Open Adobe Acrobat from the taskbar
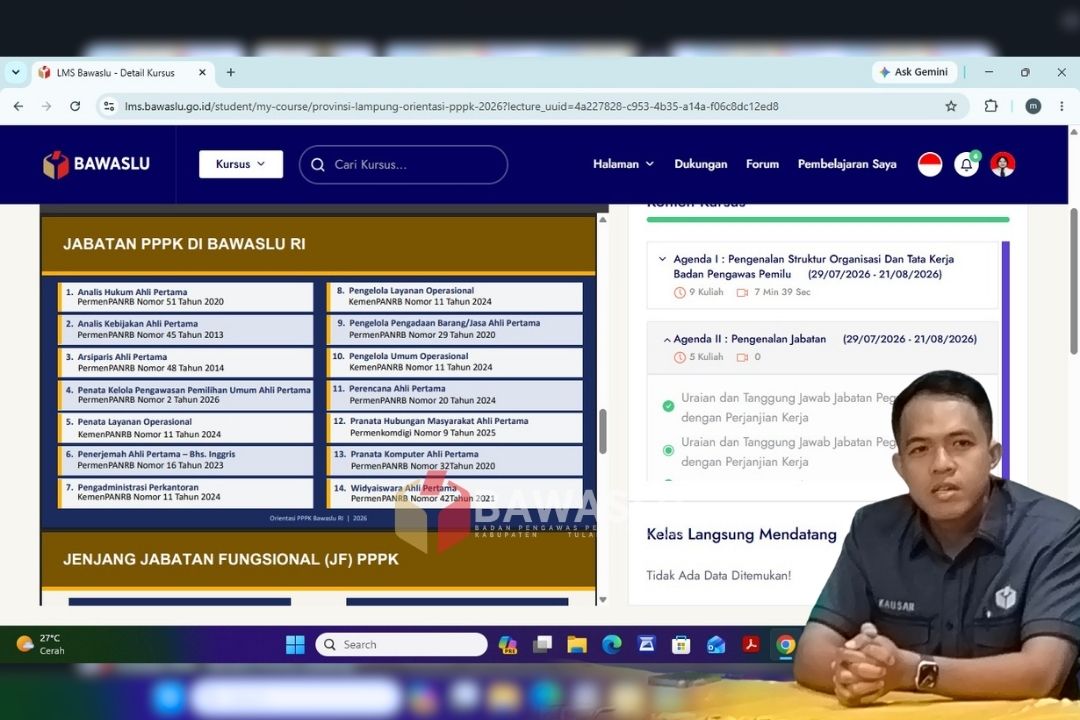Screen dimensions: 1080x720 [751, 644]
